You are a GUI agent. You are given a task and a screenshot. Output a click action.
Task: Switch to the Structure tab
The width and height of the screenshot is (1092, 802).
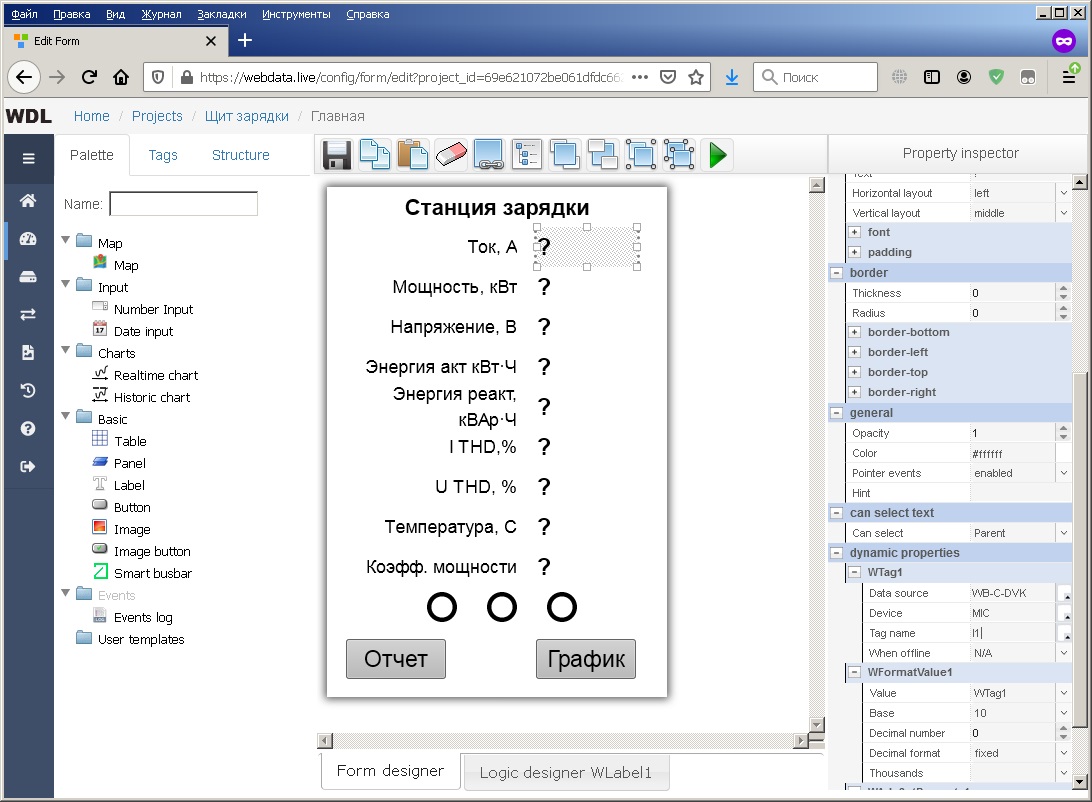[240, 155]
